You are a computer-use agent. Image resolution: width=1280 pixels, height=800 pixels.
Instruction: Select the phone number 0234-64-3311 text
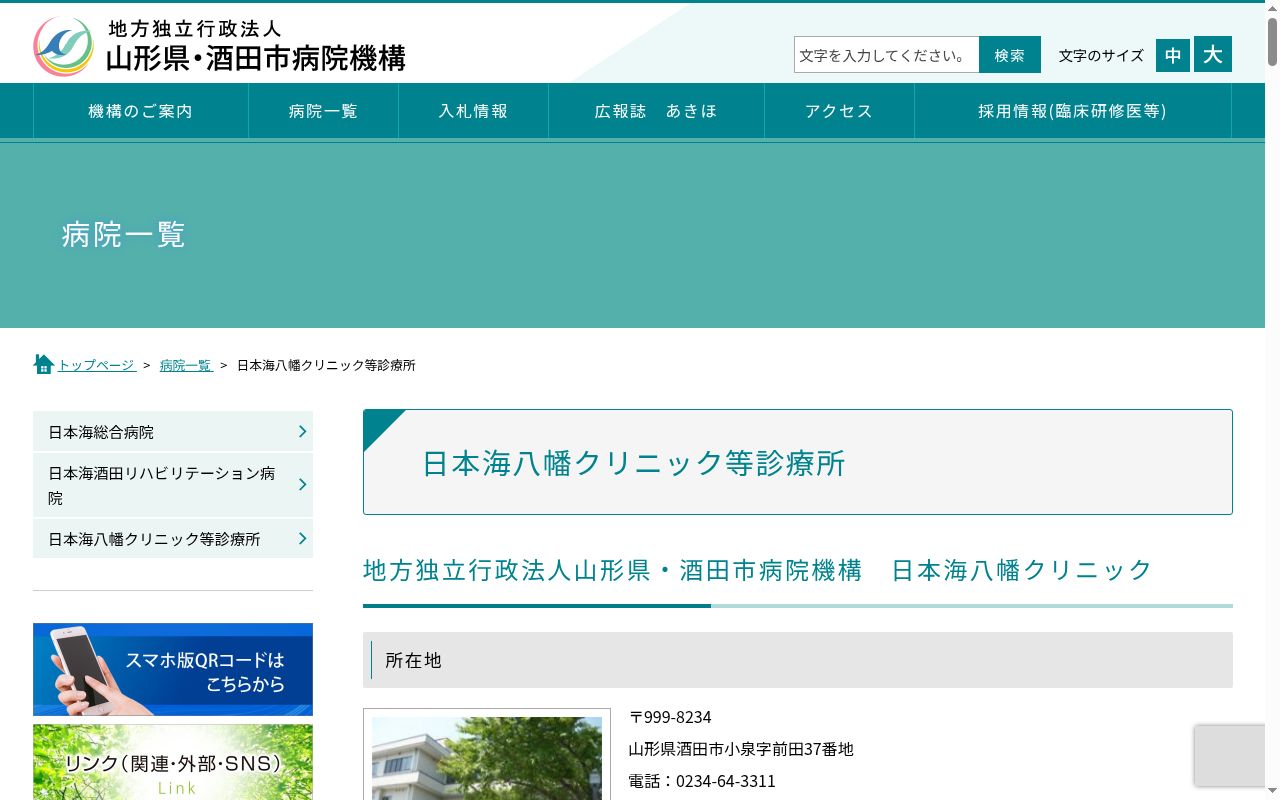(726, 781)
